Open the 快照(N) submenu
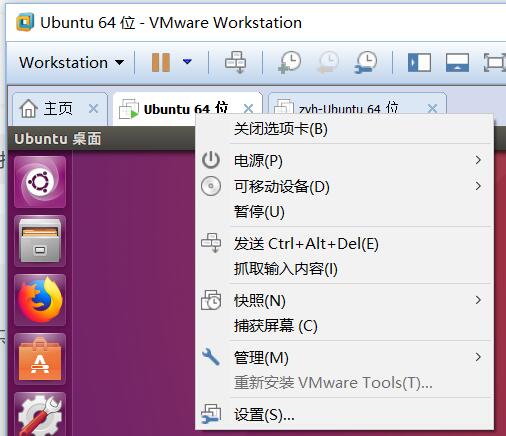This screenshot has height=436, width=506. click(x=344, y=301)
